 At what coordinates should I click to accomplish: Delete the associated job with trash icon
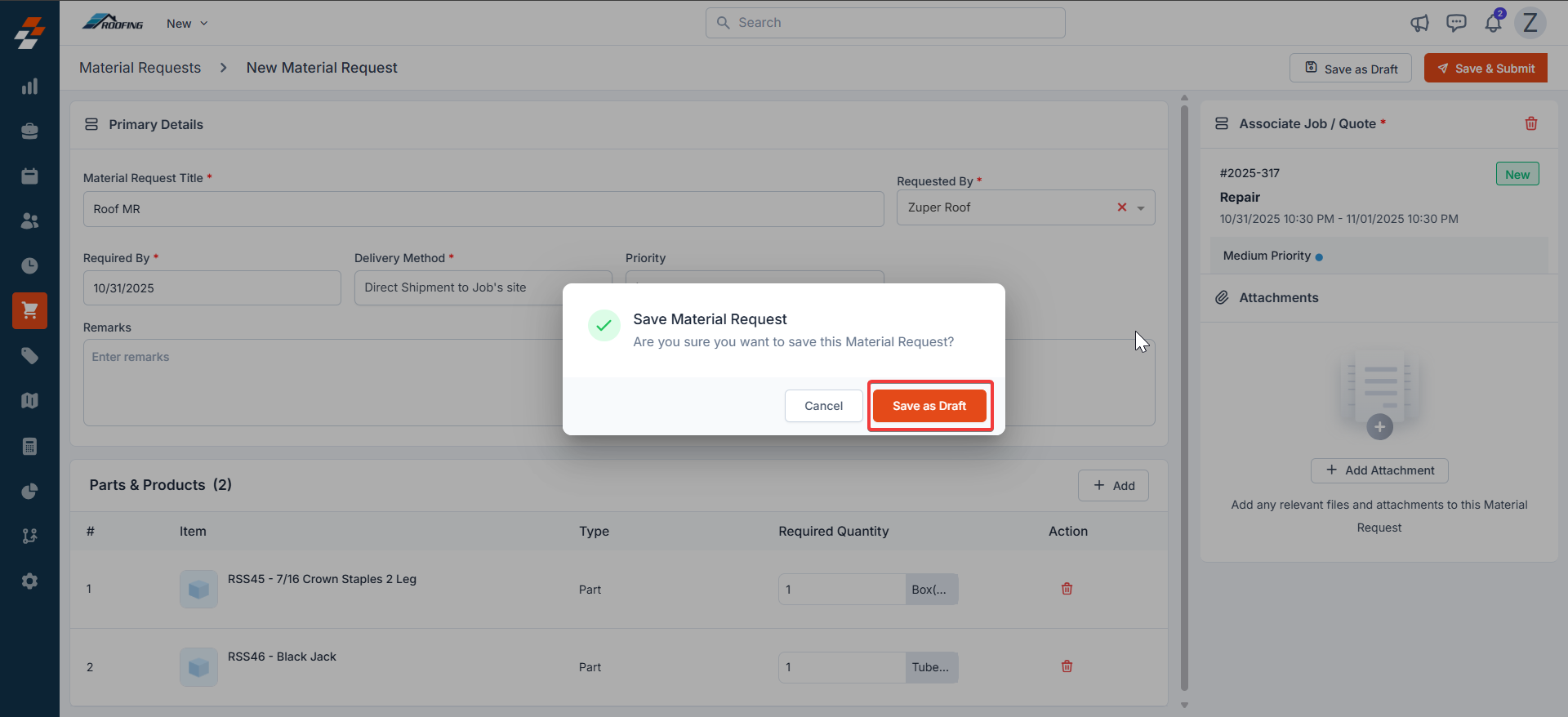point(1531,123)
